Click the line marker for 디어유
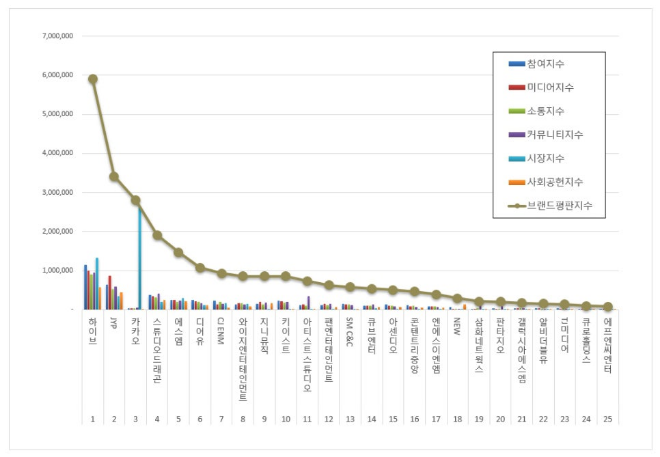 [200, 268]
